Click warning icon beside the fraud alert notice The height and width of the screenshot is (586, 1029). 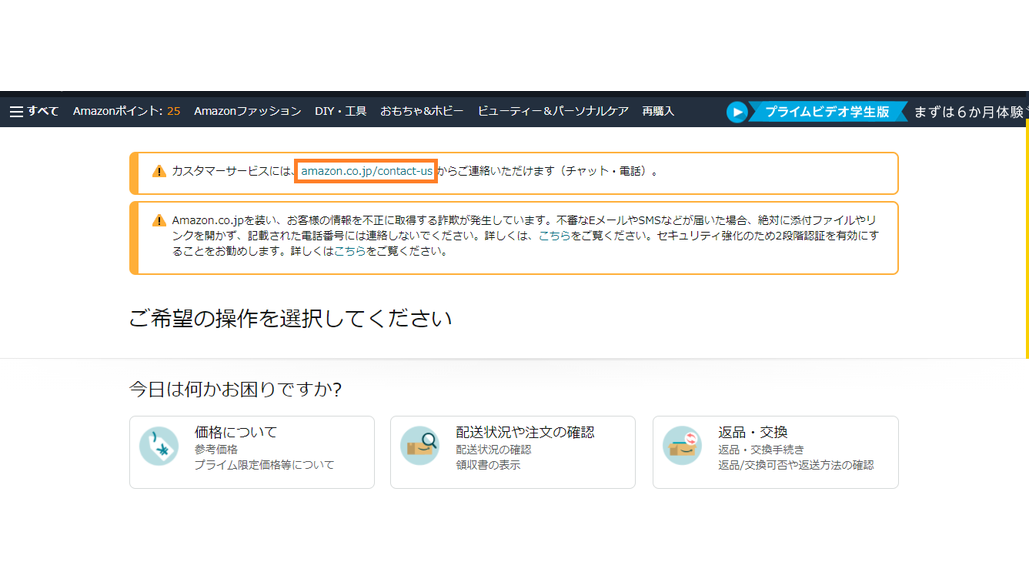pyautogui.click(x=159, y=221)
